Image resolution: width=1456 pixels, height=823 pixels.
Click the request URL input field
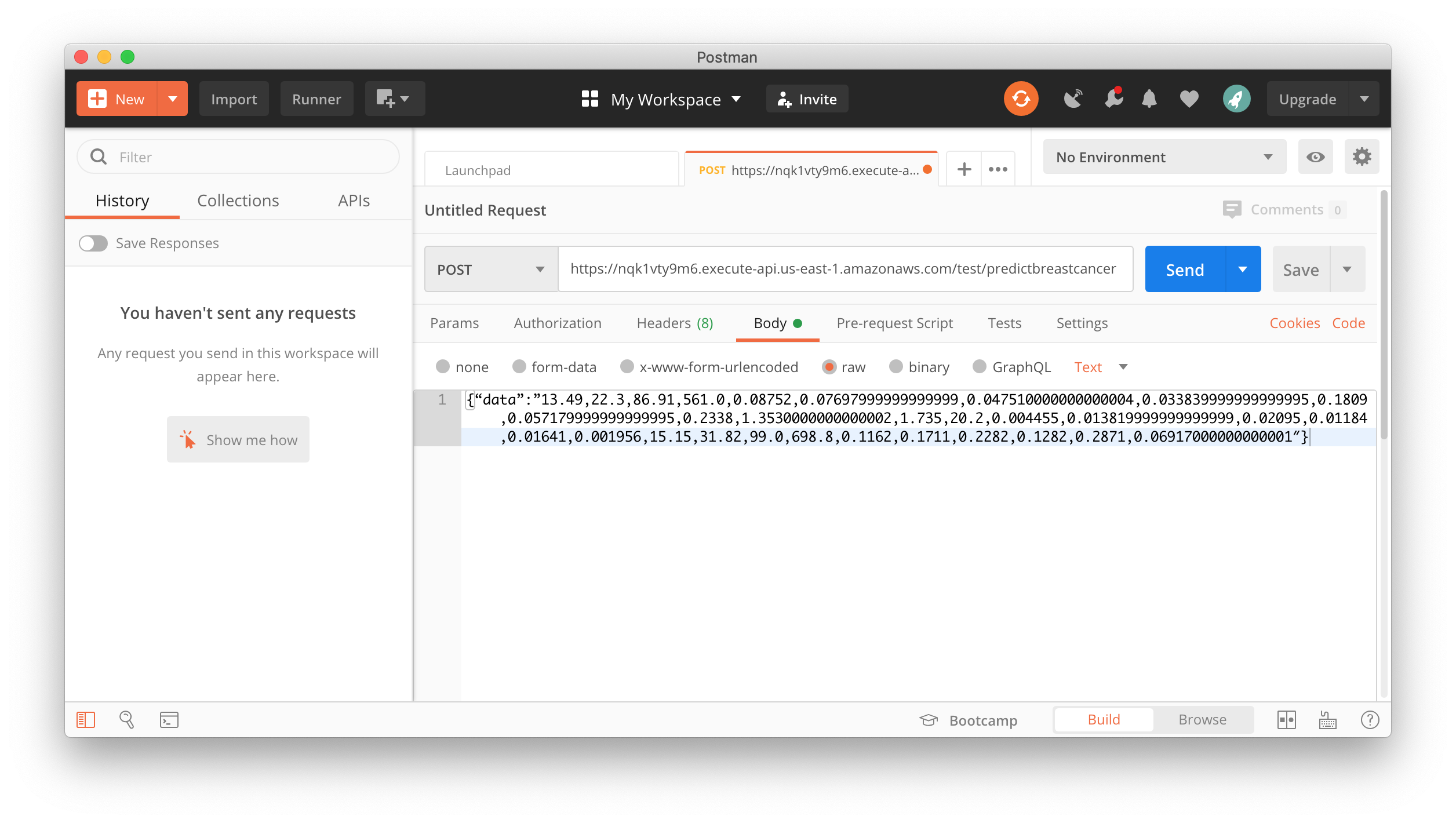click(x=845, y=270)
